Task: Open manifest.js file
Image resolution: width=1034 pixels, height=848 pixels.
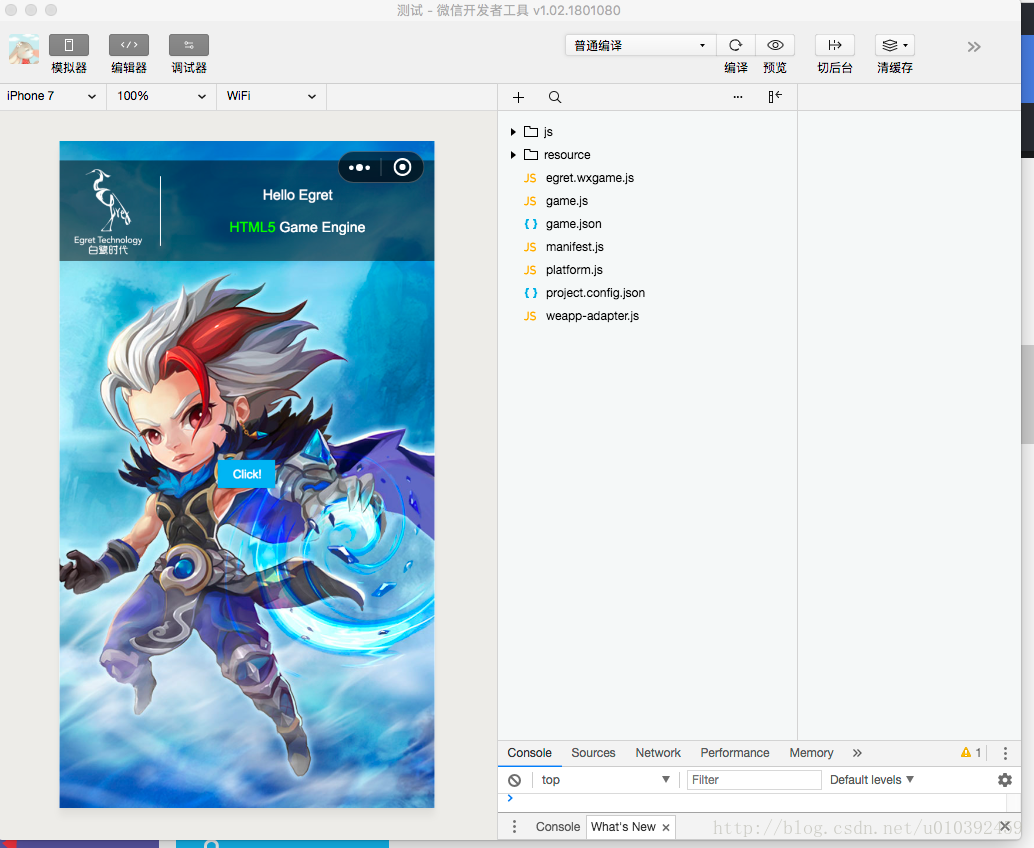Action: coord(648,247)
